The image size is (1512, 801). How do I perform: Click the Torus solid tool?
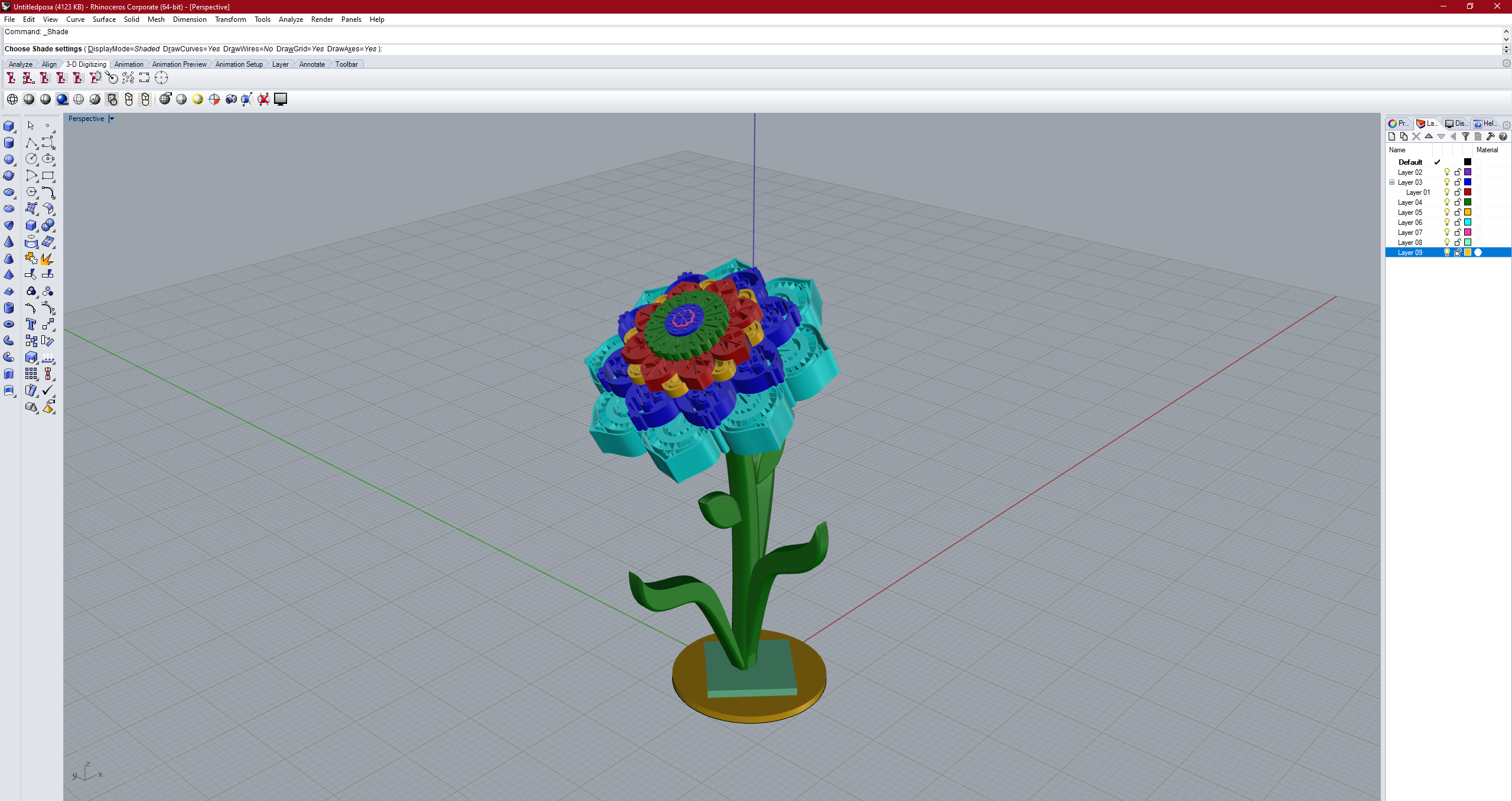click(8, 324)
